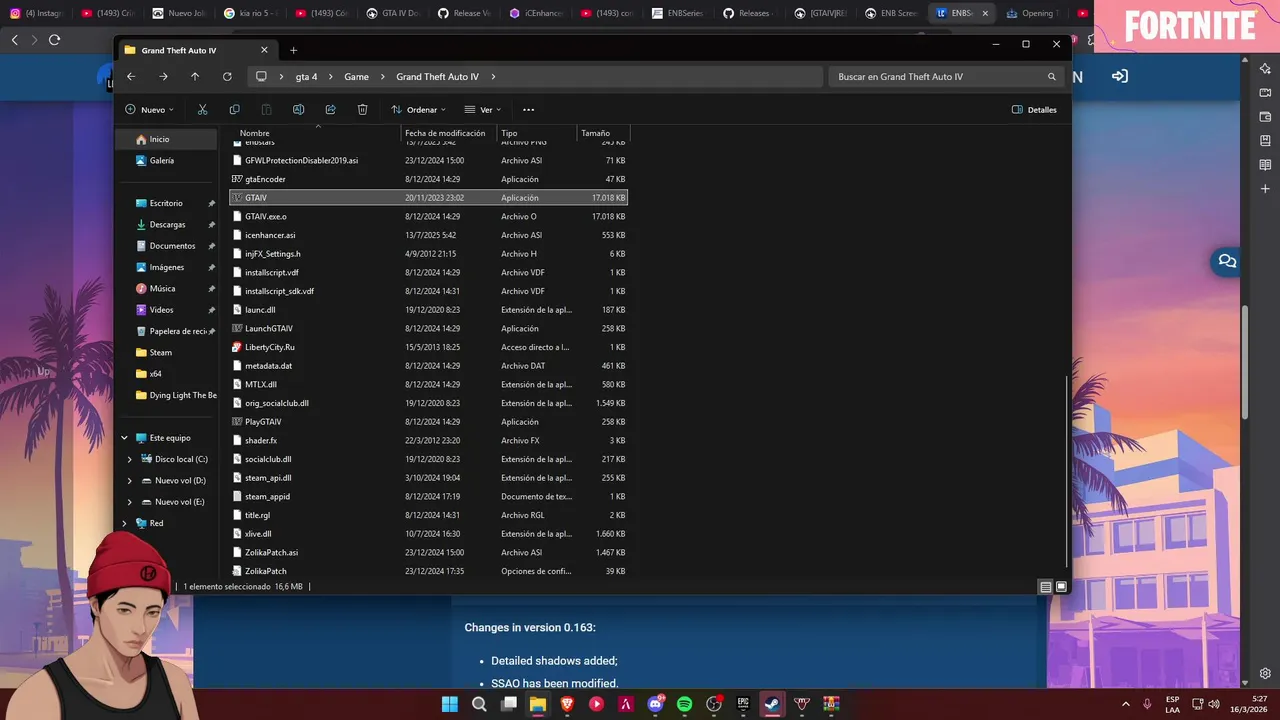1280x720 pixels.
Task: Sort by Fecha de modificación column header
Action: click(445, 133)
